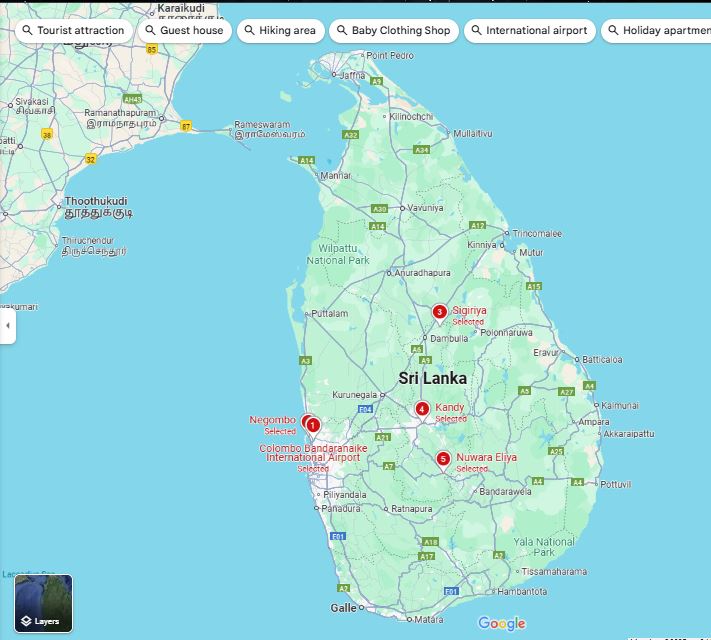Viewport: 711px width, 640px height.
Task: Click the Google logo on the map
Action: click(x=501, y=624)
